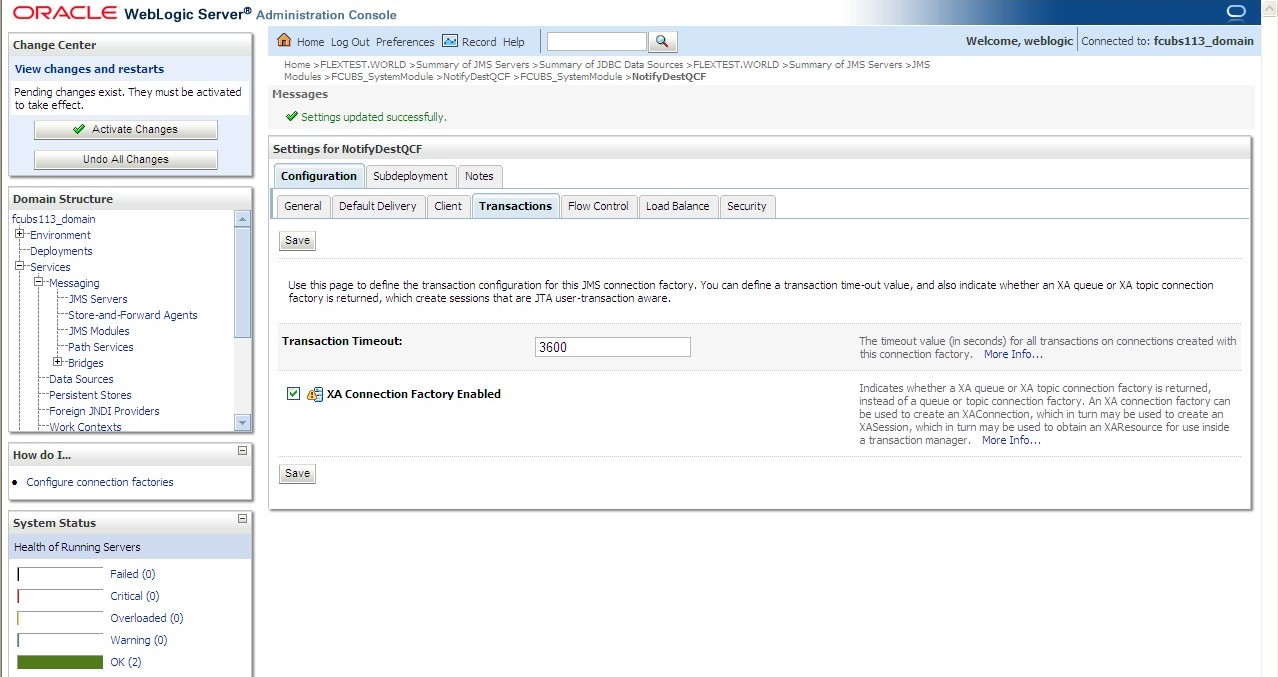Open the Configuration tab
Image resolution: width=1278 pixels, height=677 pixels.
tap(319, 176)
